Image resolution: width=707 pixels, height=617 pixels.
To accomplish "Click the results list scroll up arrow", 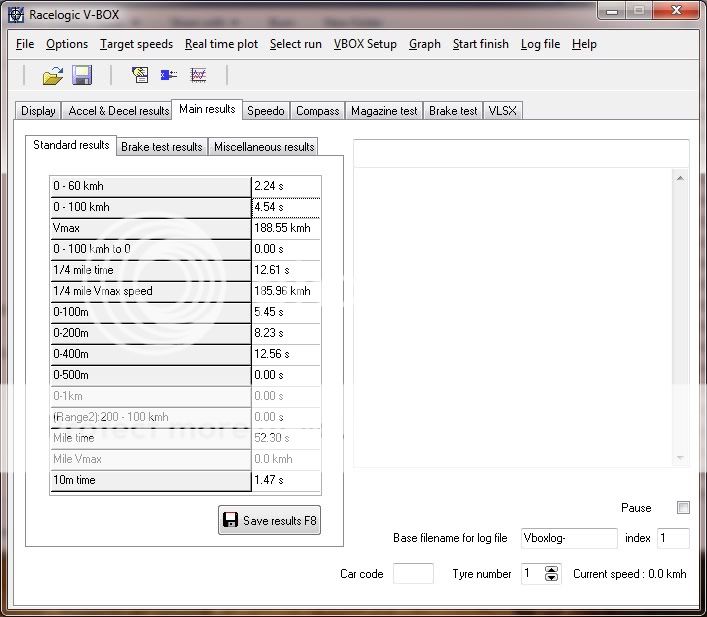I will click(x=680, y=179).
